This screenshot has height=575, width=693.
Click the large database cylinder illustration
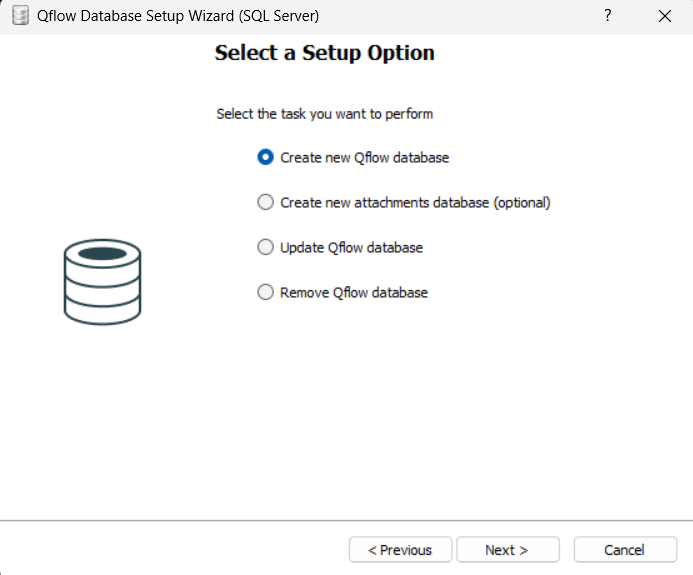pos(103,282)
